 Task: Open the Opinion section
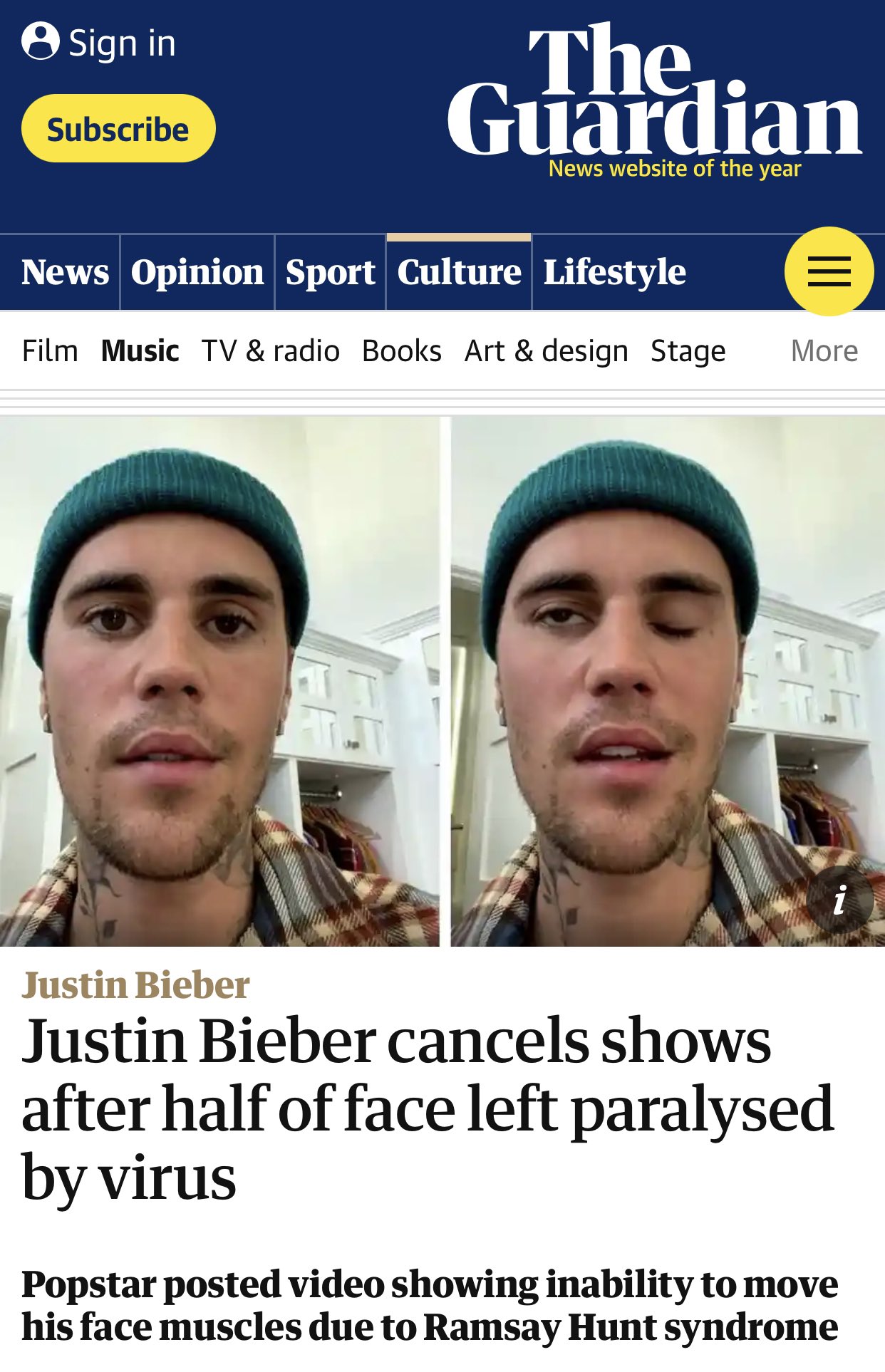(x=197, y=272)
